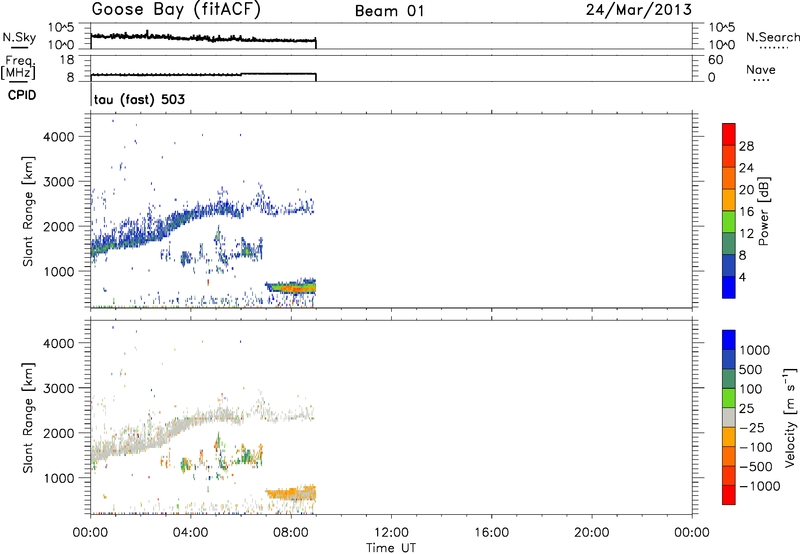The height and width of the screenshot is (554, 800).
Task: Click the −500 label on velocity color bar
Action: [756, 466]
